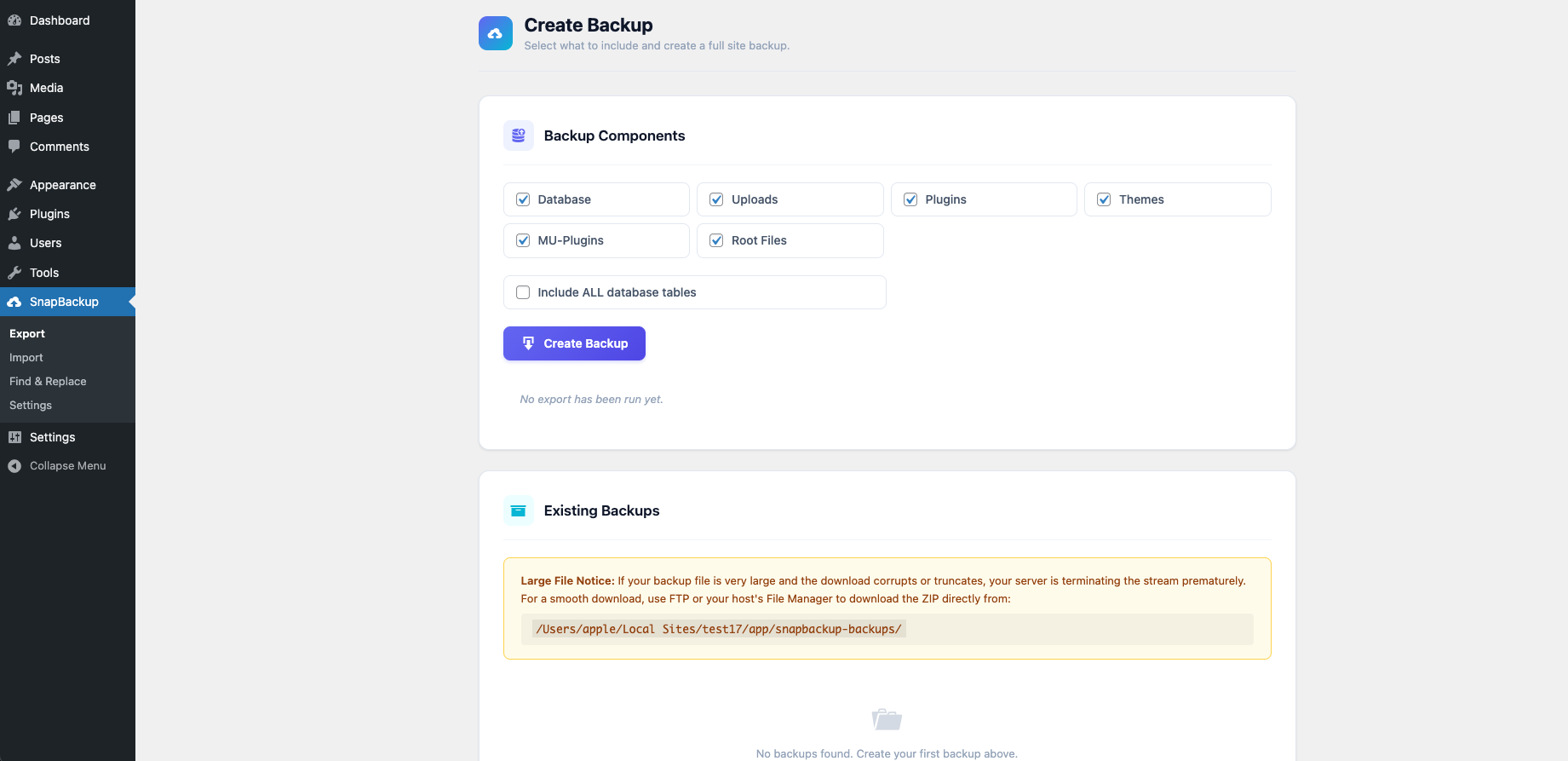Toggle the MU-Plugins checkbox
1568x761 pixels.
pyautogui.click(x=523, y=240)
